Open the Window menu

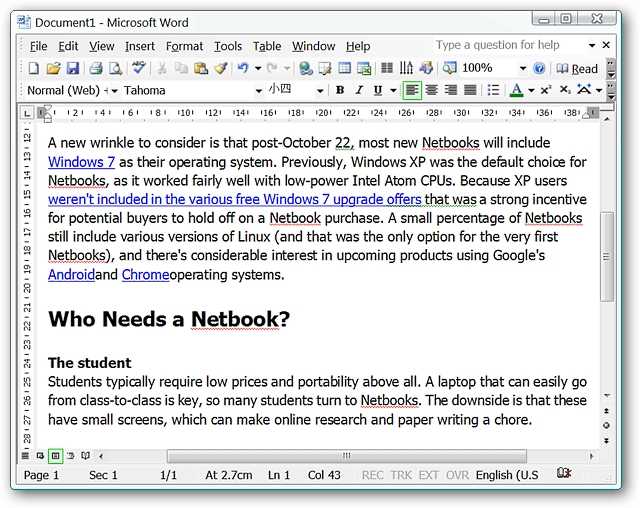point(313,47)
